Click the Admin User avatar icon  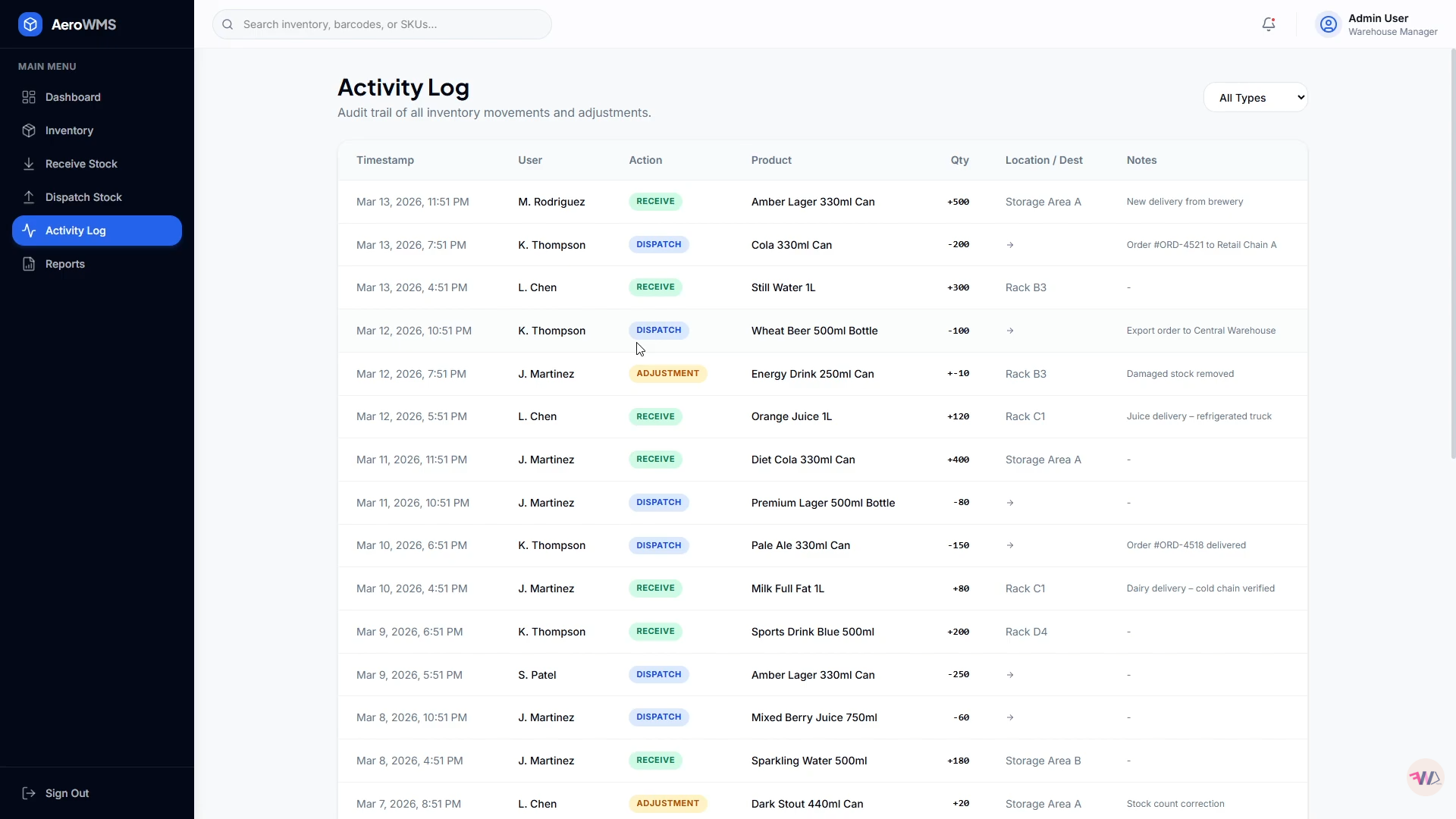[1329, 24]
